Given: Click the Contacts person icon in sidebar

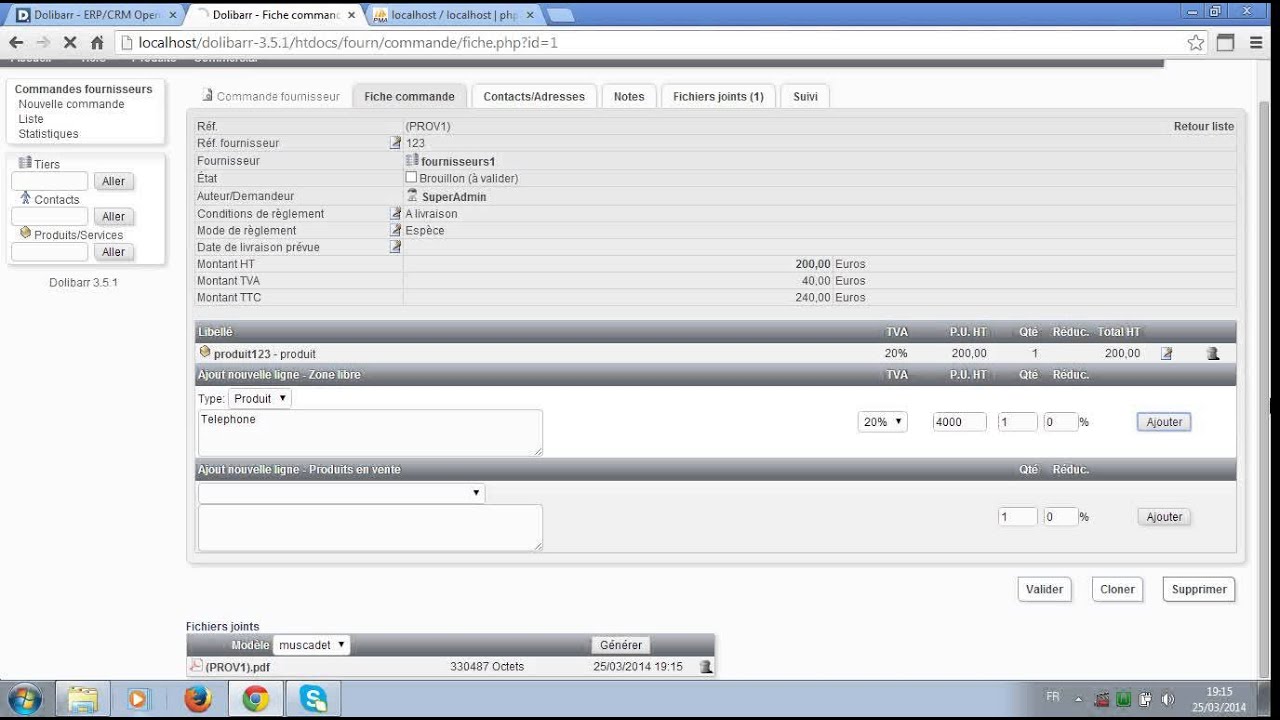Looking at the screenshot, I should (26, 198).
